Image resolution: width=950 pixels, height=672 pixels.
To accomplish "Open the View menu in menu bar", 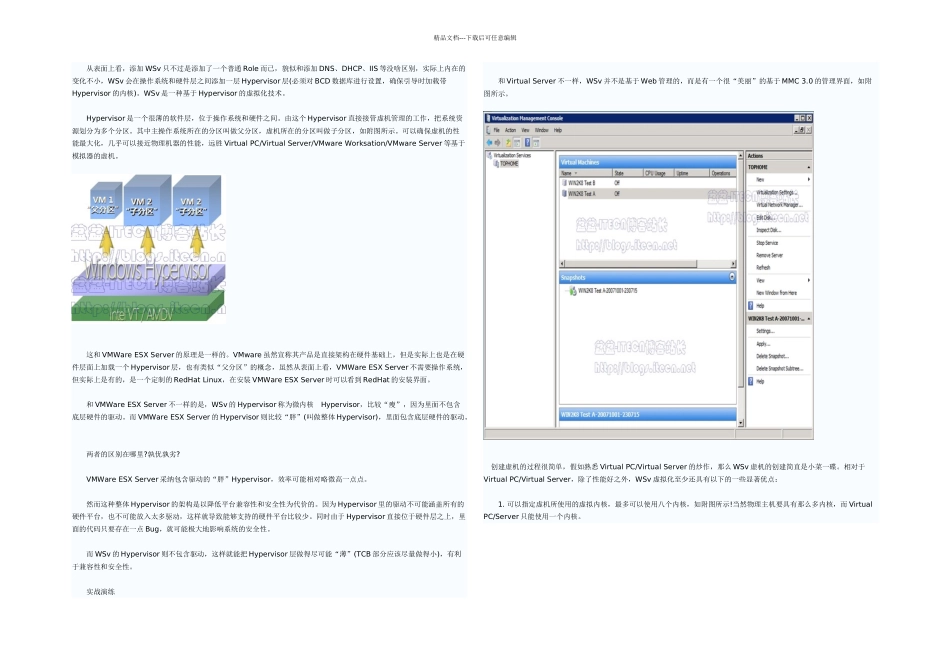I will pos(525,130).
